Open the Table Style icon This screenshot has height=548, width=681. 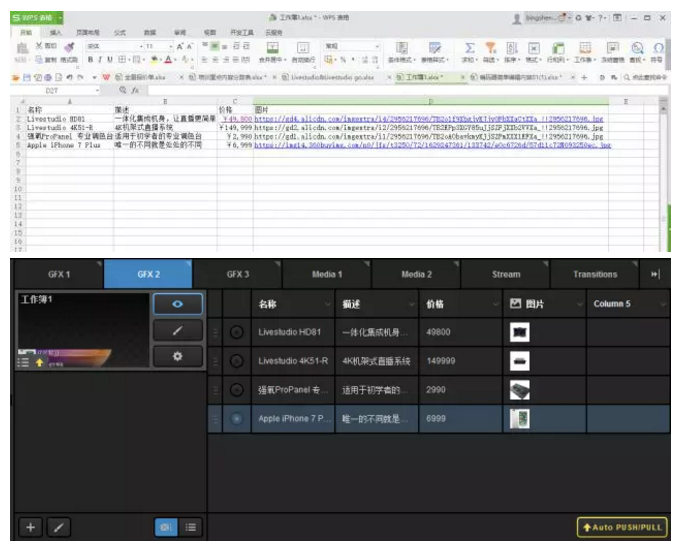click(435, 48)
